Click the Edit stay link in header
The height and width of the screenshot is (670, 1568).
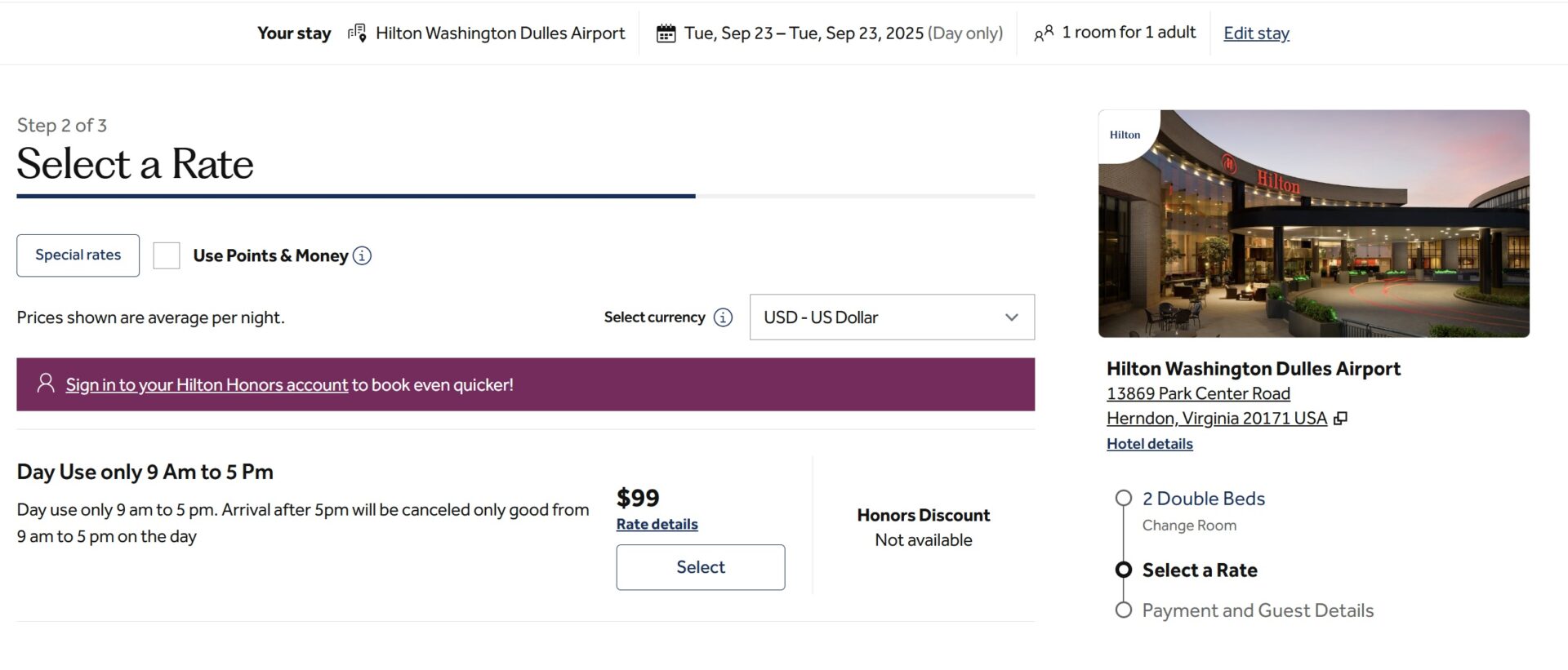pyautogui.click(x=1256, y=33)
